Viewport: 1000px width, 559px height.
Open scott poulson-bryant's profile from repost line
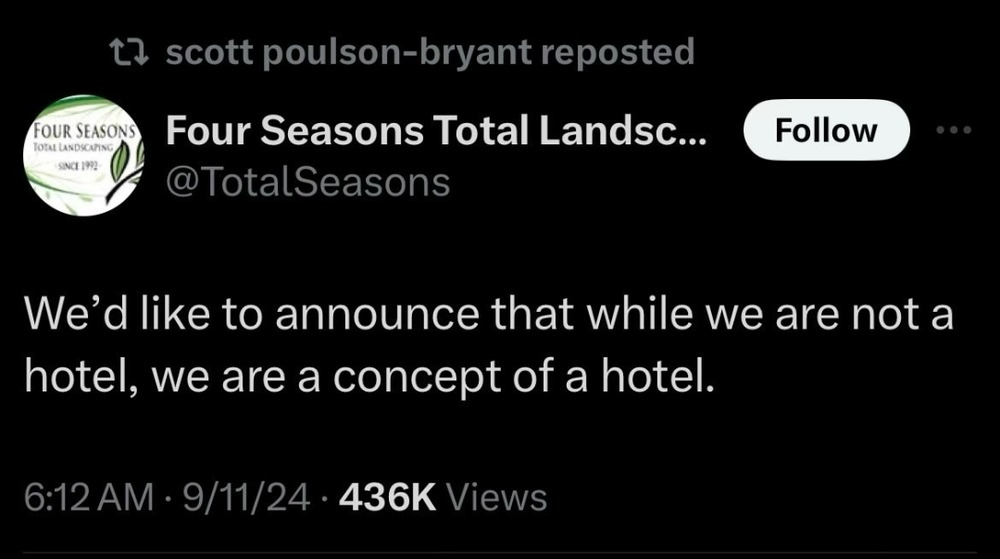(x=348, y=52)
